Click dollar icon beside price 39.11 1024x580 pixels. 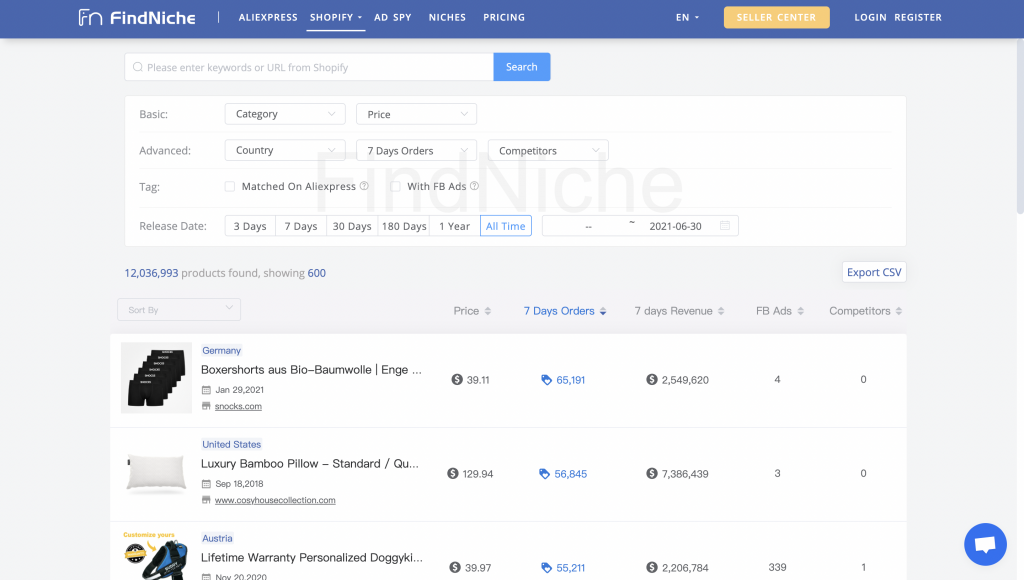(x=457, y=379)
